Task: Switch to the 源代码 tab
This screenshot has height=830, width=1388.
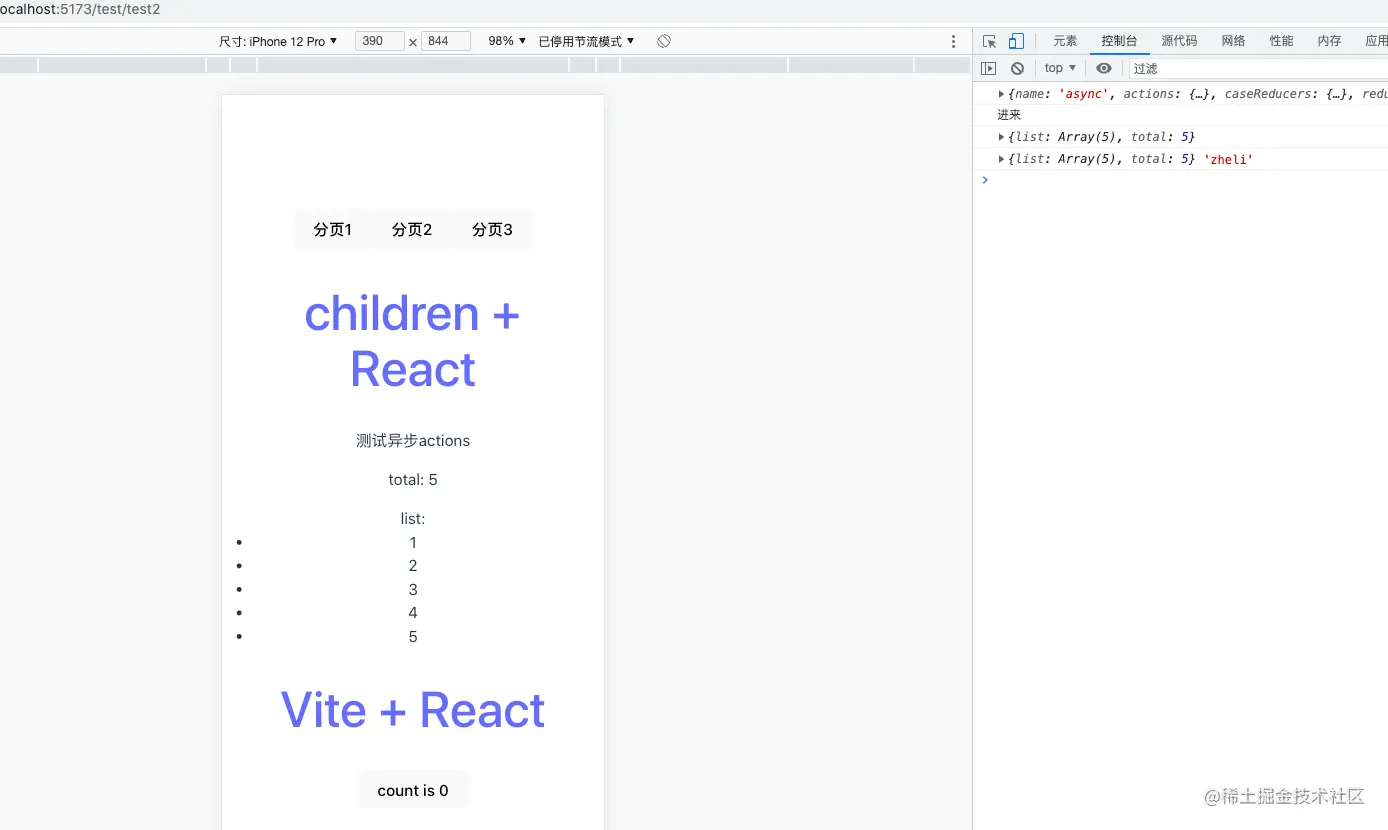Action: pos(1179,41)
